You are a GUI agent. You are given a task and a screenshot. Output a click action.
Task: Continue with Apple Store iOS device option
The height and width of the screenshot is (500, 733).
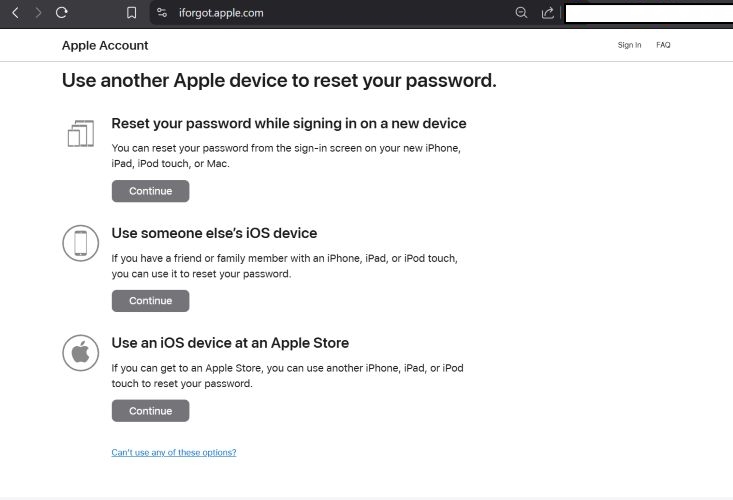[150, 411]
